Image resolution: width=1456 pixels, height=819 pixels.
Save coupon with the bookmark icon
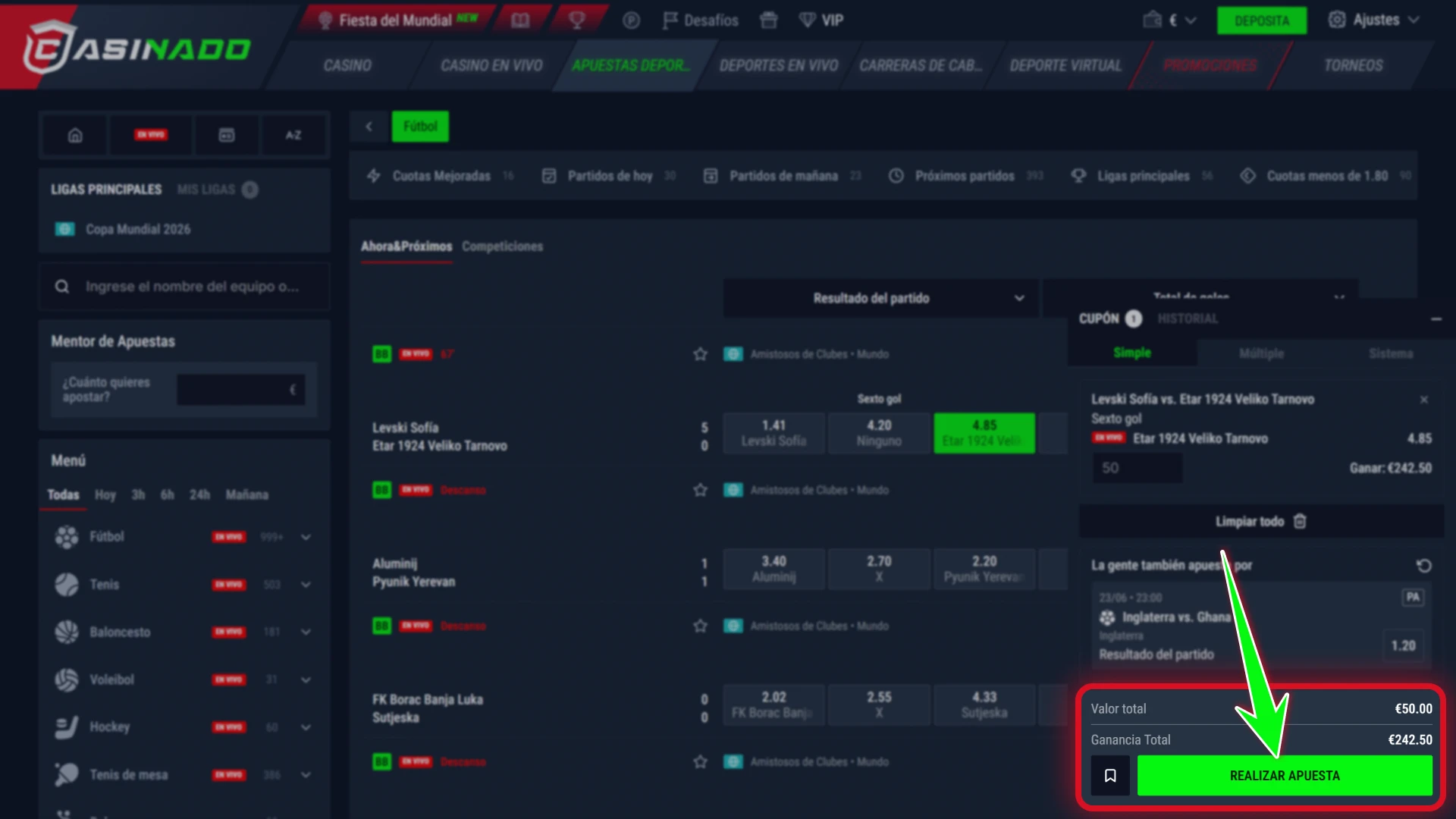(x=1110, y=775)
